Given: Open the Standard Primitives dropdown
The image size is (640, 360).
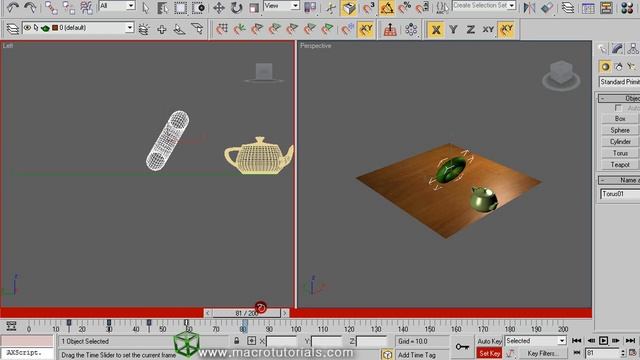Looking at the screenshot, I should (620, 82).
